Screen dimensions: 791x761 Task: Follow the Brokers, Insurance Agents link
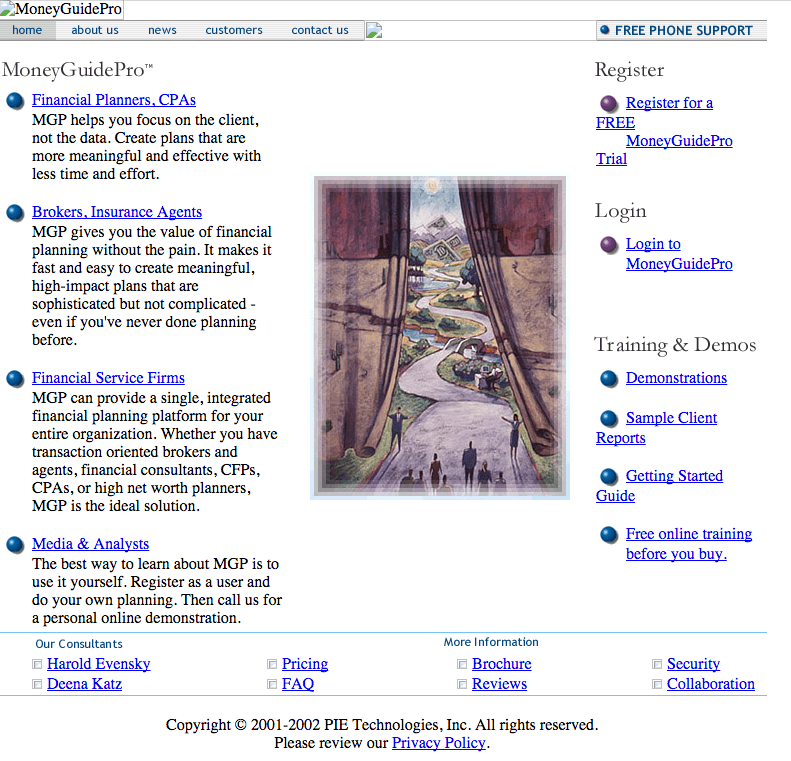tap(117, 212)
